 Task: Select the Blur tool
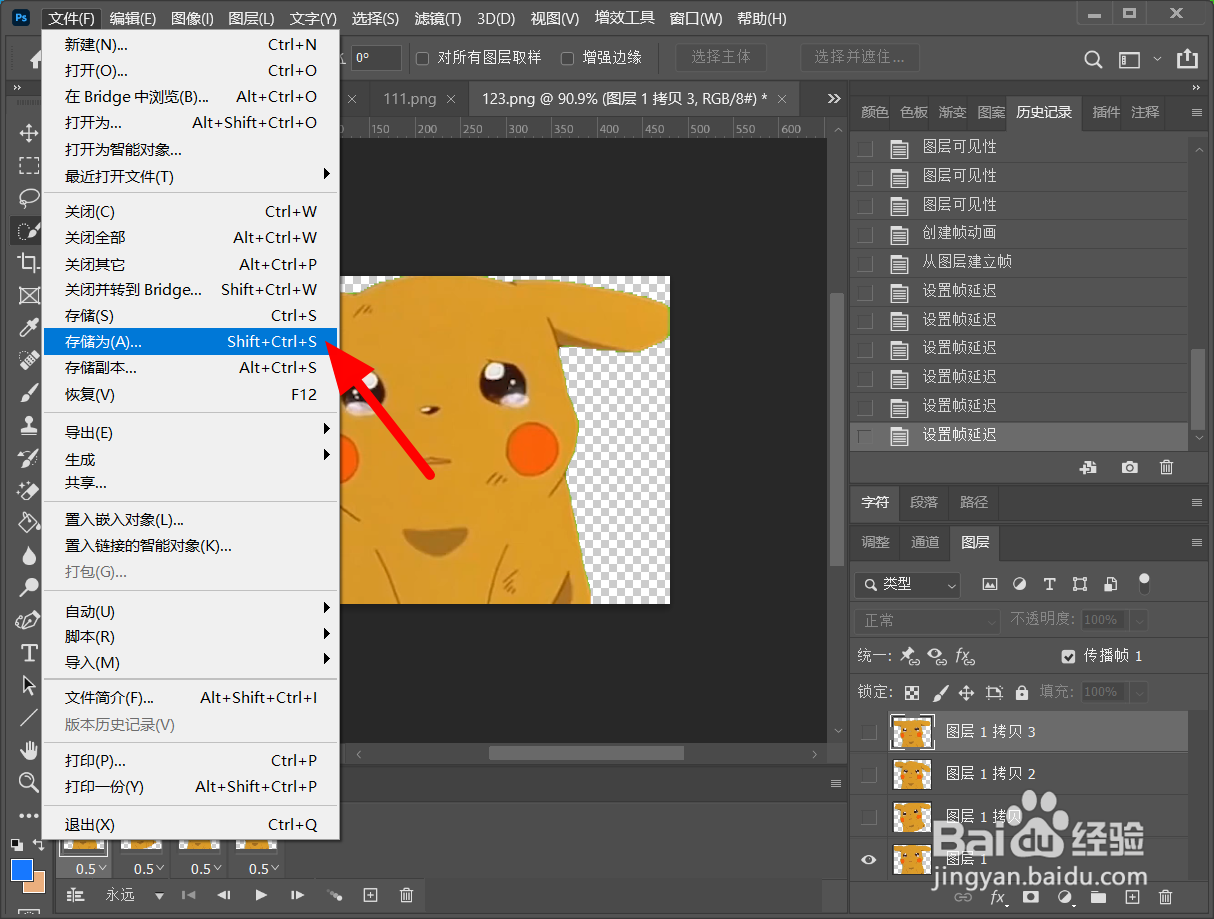(28, 556)
